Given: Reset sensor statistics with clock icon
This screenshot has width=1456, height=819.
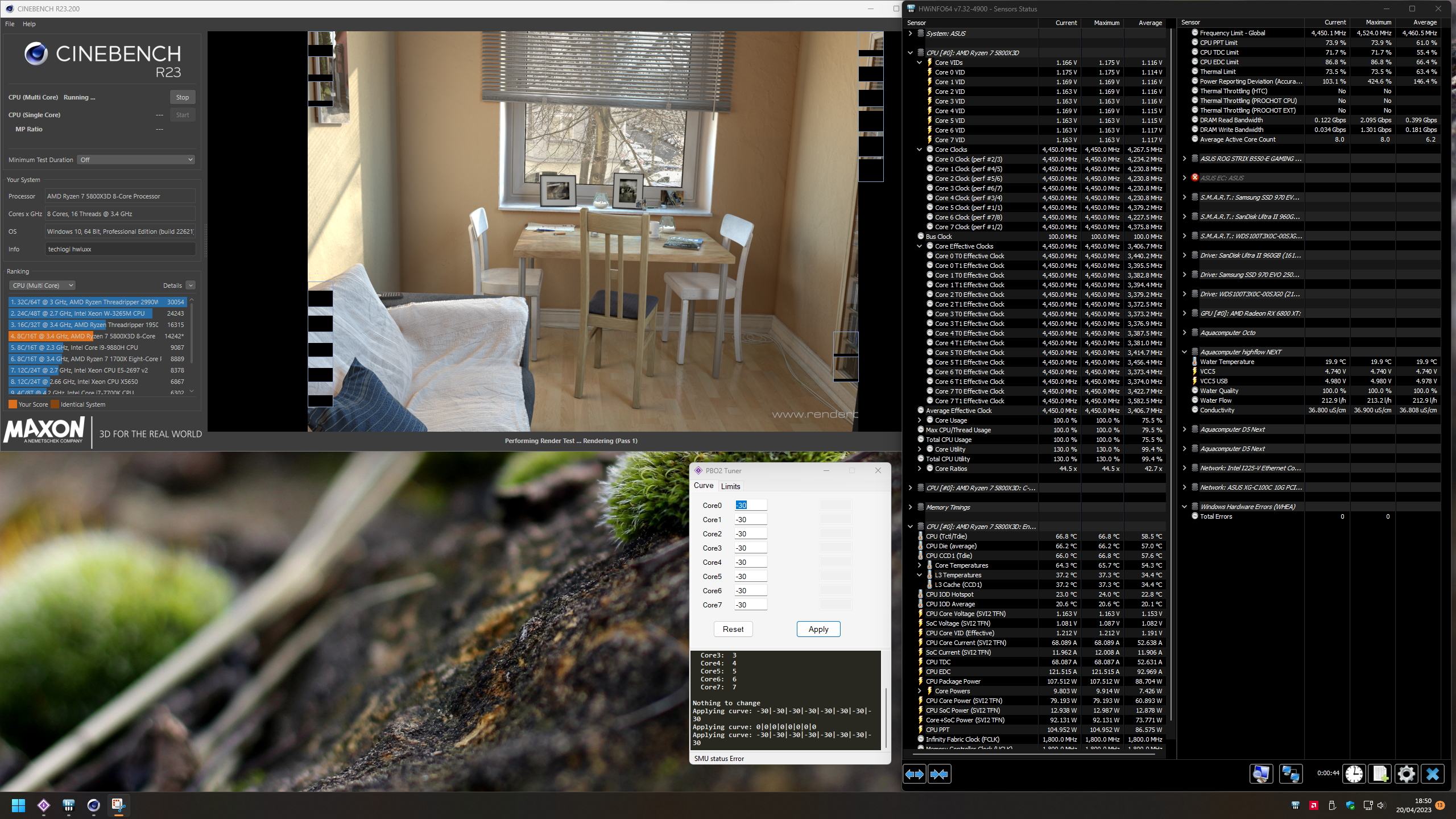Looking at the screenshot, I should pos(1354,774).
